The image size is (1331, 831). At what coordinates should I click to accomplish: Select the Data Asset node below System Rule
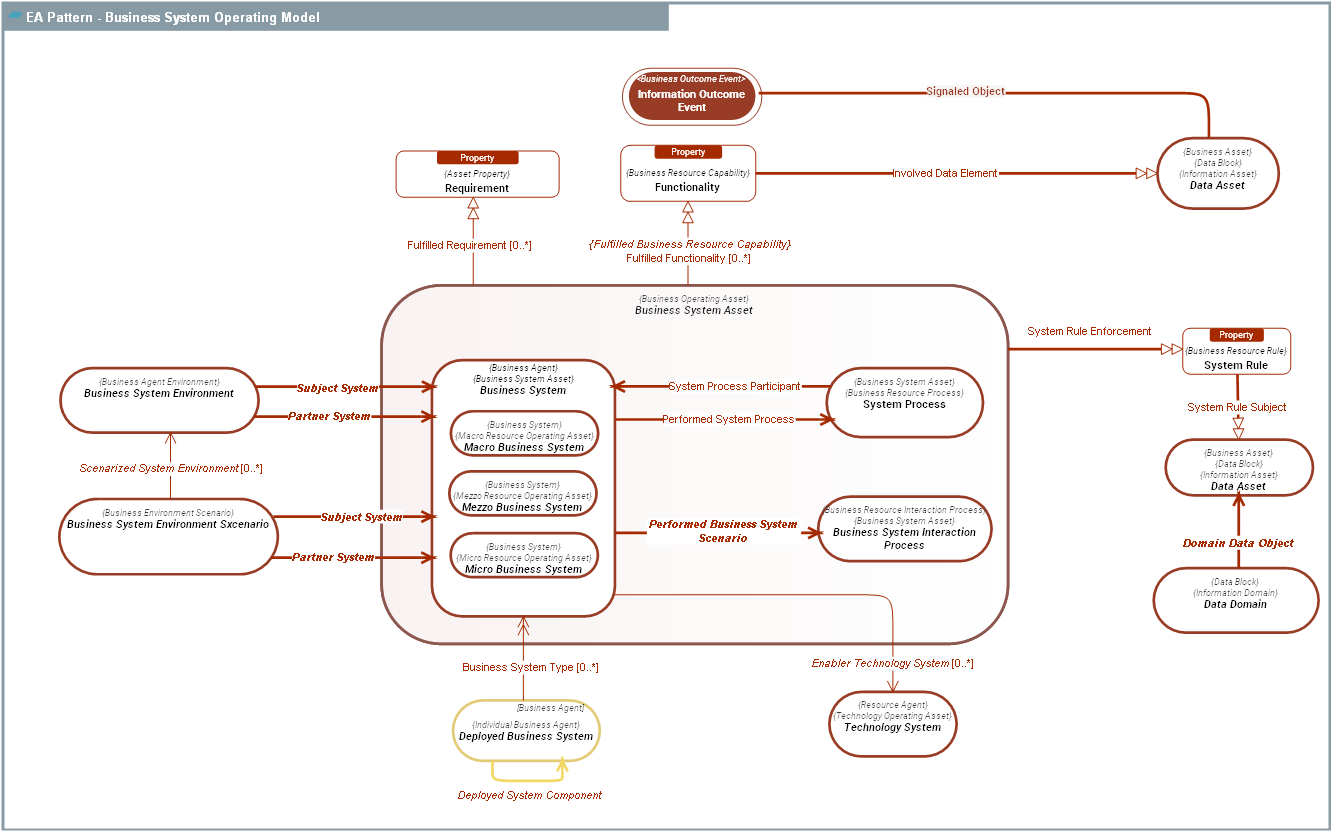click(x=1238, y=467)
